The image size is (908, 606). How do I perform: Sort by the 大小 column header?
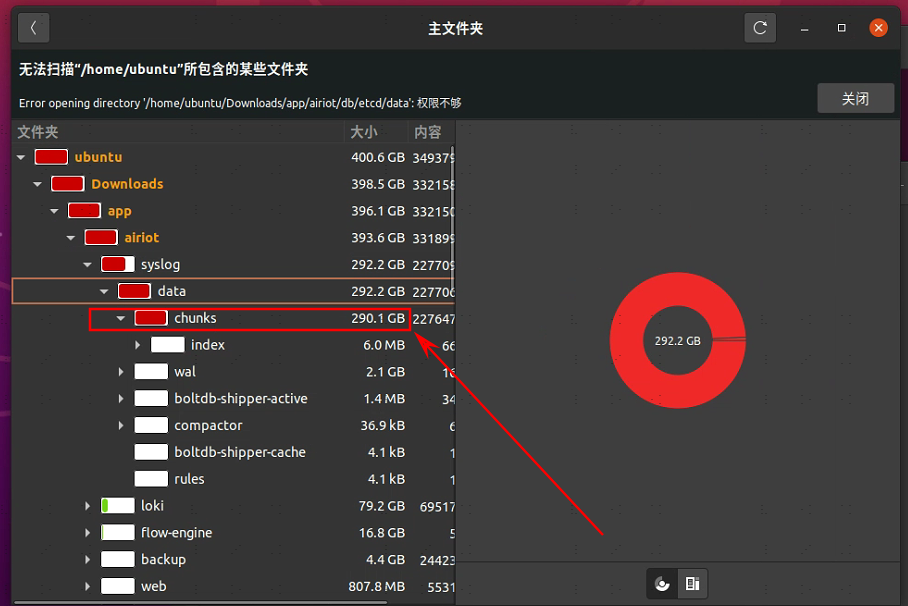click(x=364, y=132)
